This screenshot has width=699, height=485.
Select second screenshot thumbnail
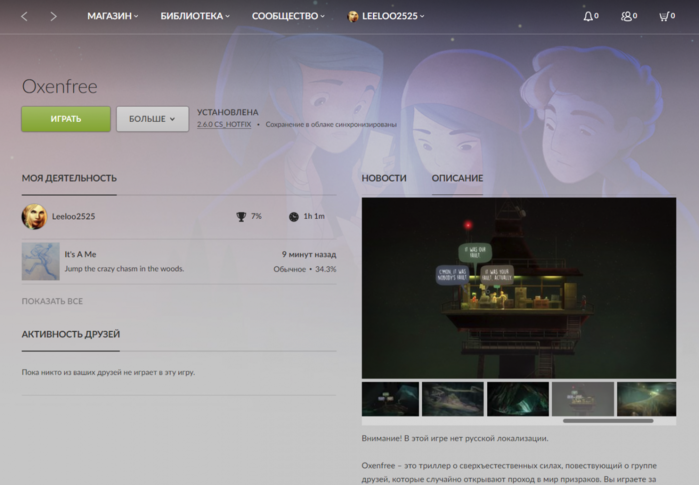click(x=452, y=399)
